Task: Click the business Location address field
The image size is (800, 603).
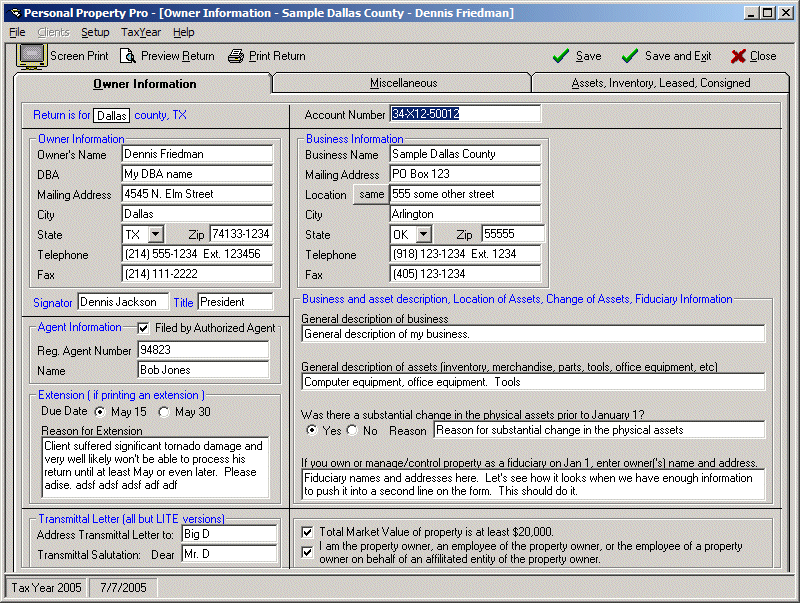Action: point(465,194)
